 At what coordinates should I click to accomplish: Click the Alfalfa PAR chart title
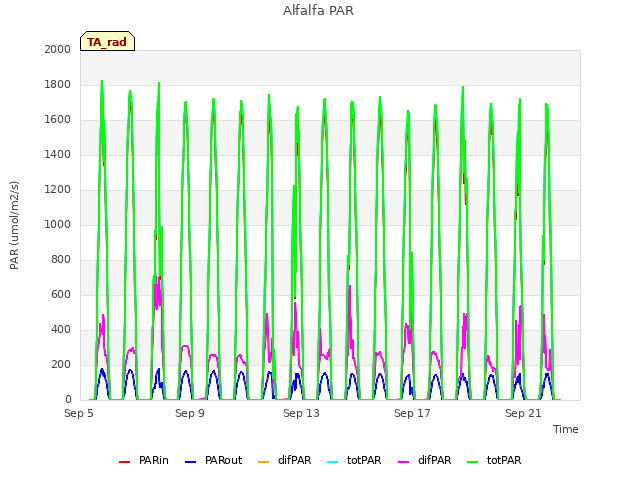[x=318, y=11]
